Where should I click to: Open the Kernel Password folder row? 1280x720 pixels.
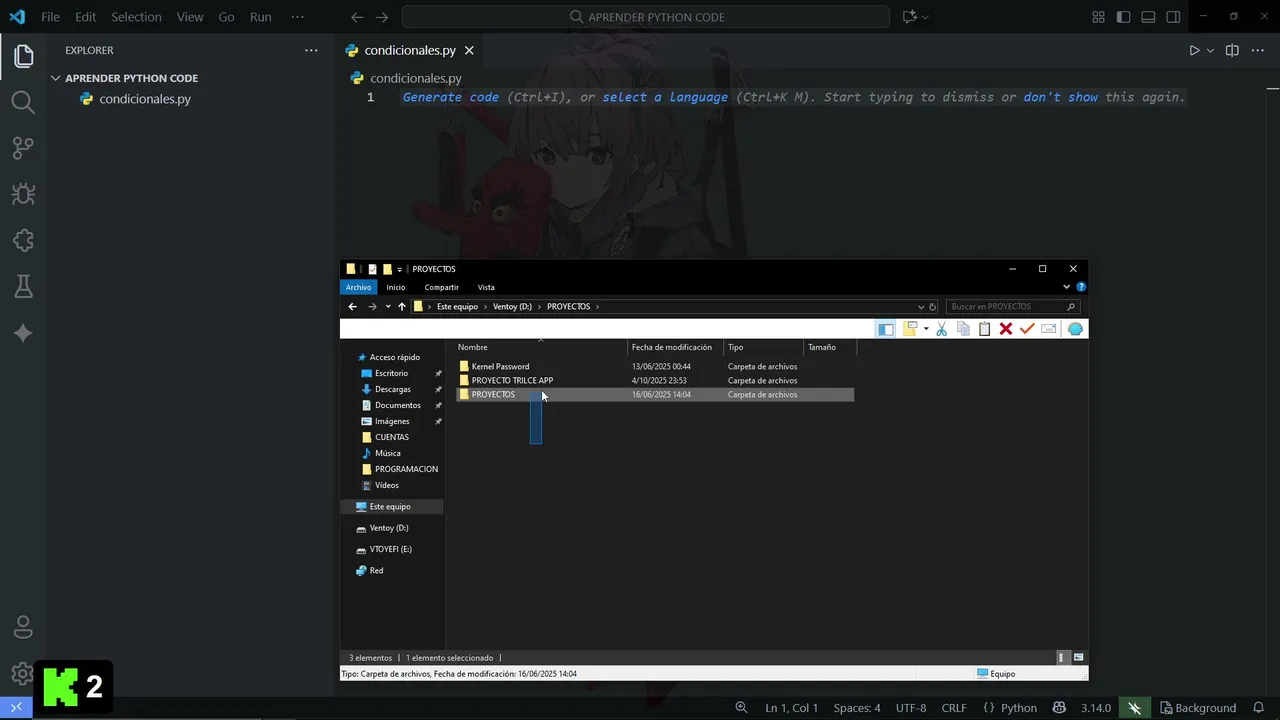tap(655, 366)
